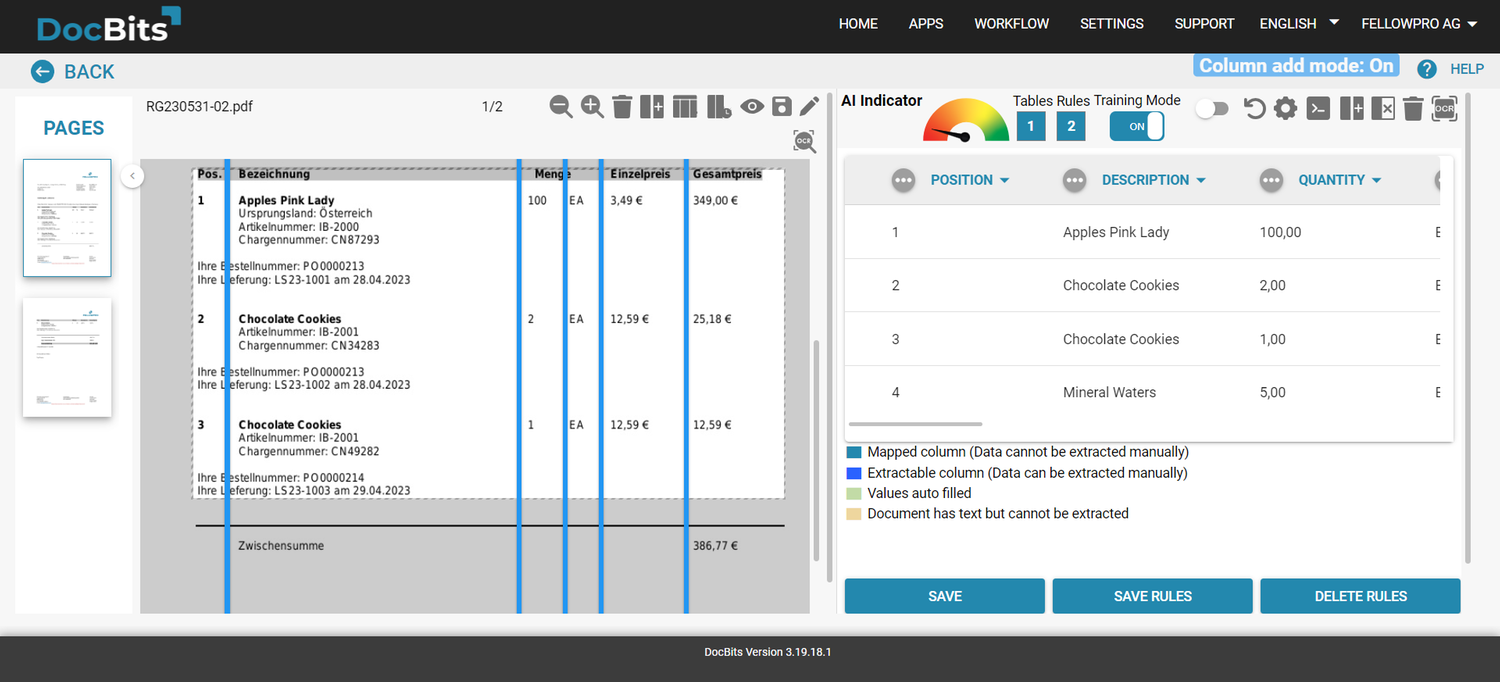Click the BACK button
Viewport: 1500px width, 682px height.
72,71
